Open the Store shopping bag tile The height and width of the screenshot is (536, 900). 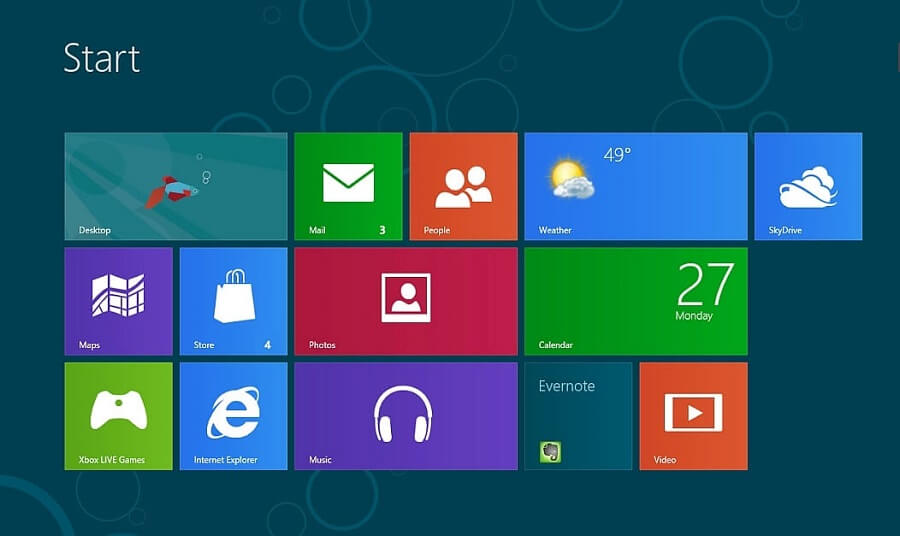[234, 301]
